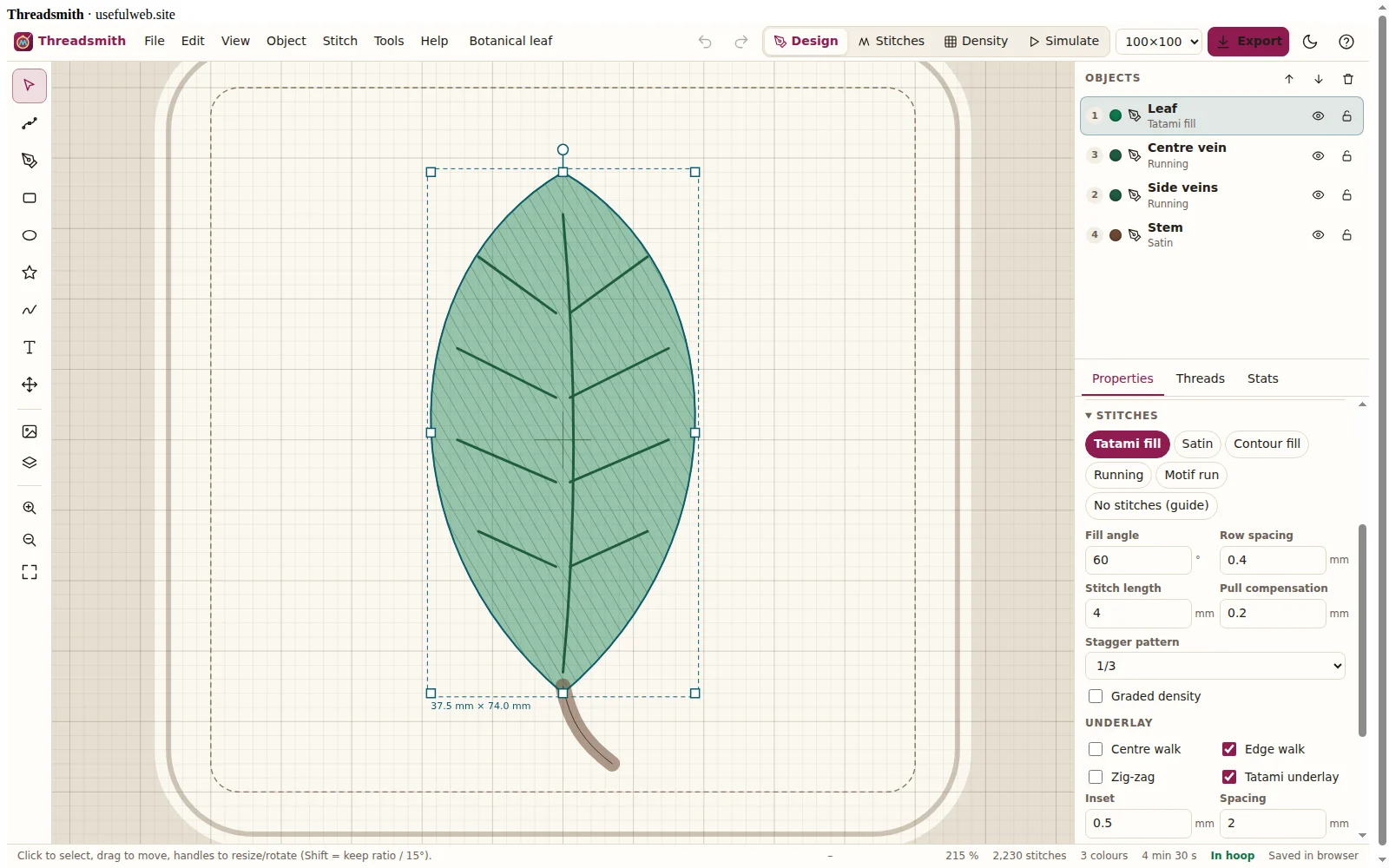Enable Graded density checkbox
Screen dimensions: 1389x868
(x=1096, y=696)
